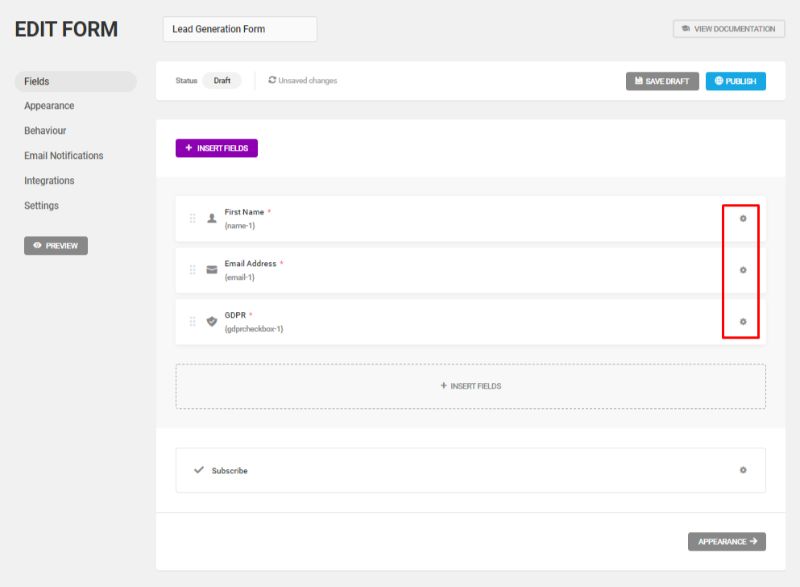The width and height of the screenshot is (800, 587).
Task: Open settings gear for First Name field
Action: point(743,218)
